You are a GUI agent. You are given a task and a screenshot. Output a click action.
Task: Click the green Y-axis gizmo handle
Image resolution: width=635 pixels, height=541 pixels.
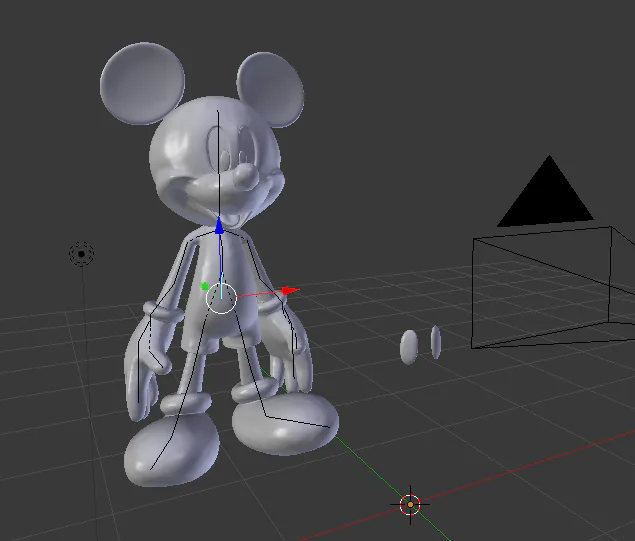click(x=205, y=286)
